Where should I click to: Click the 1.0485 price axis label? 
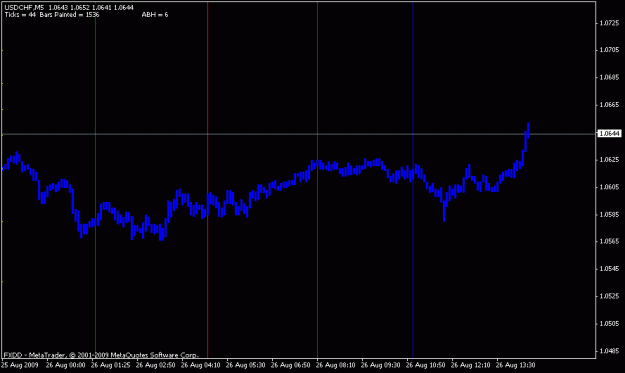click(609, 351)
